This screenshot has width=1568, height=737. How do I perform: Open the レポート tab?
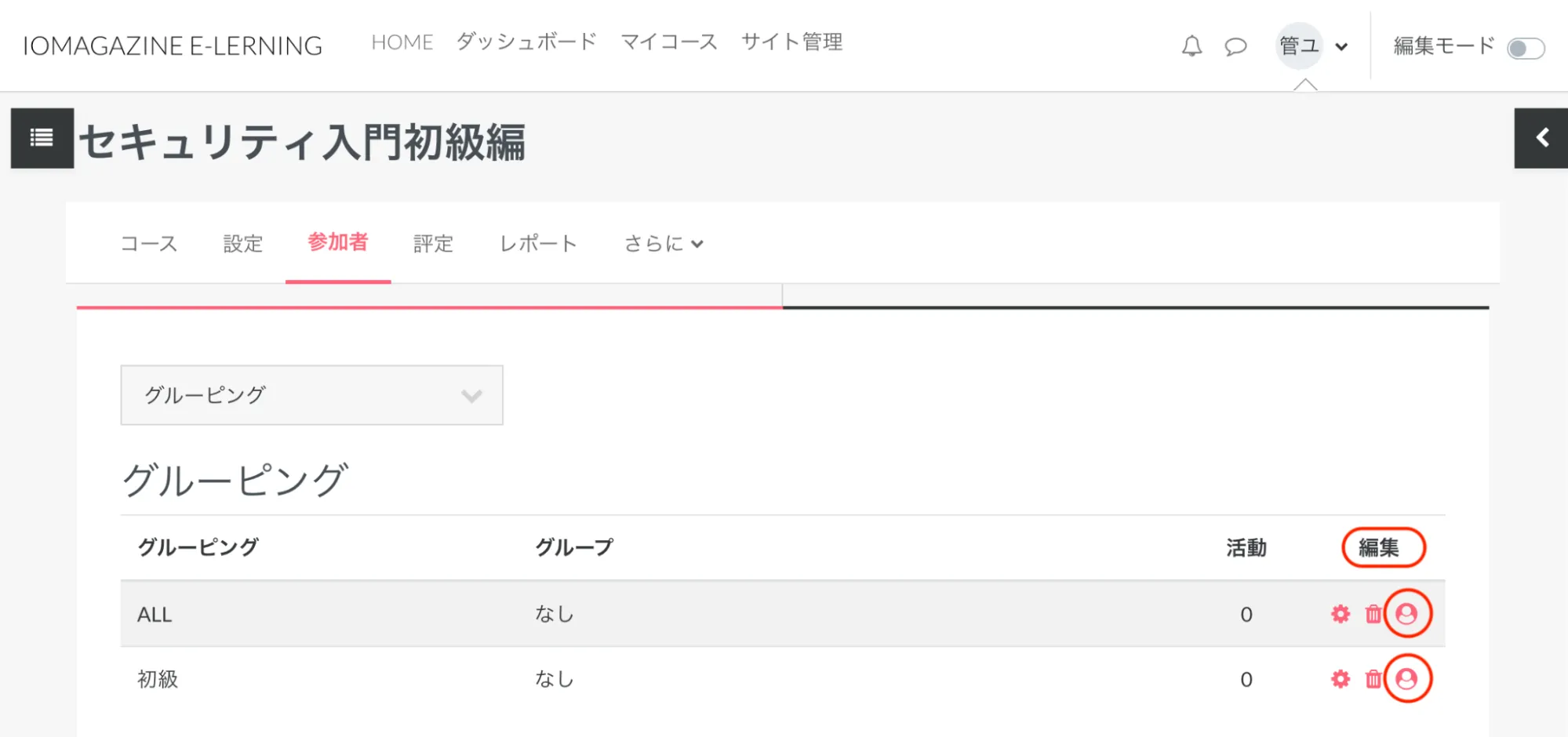coord(538,244)
